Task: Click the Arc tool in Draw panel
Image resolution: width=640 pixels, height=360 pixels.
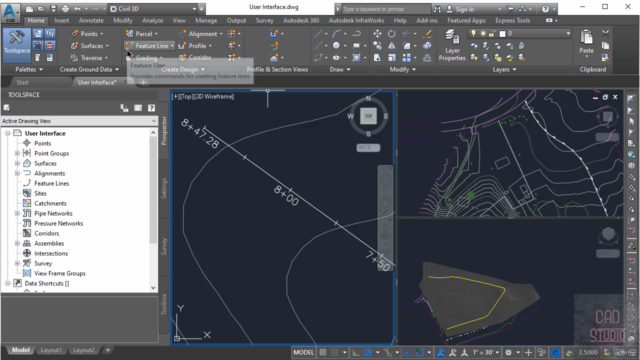Action: pyautogui.click(x=336, y=33)
